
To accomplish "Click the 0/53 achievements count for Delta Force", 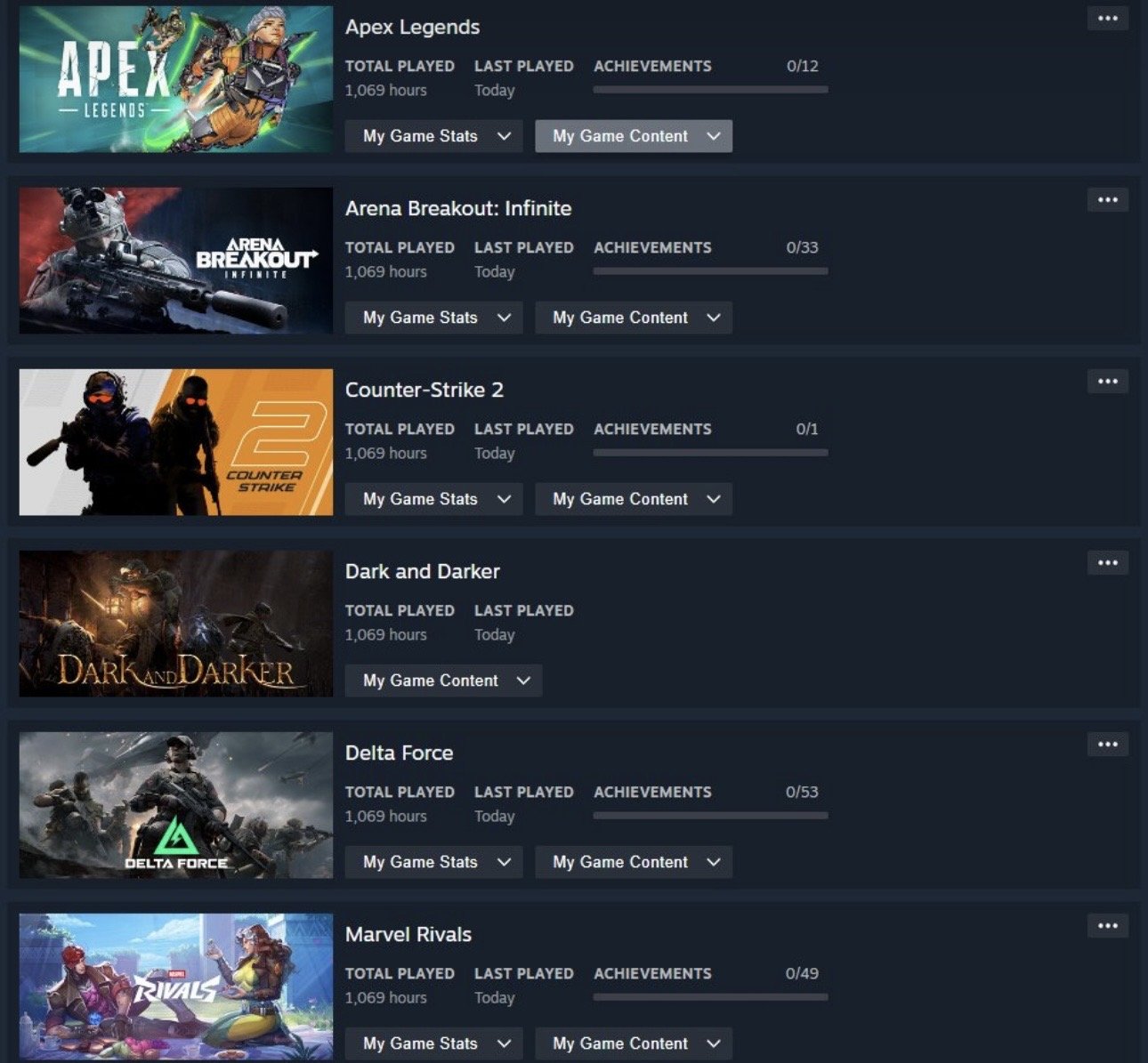I will point(803,792).
